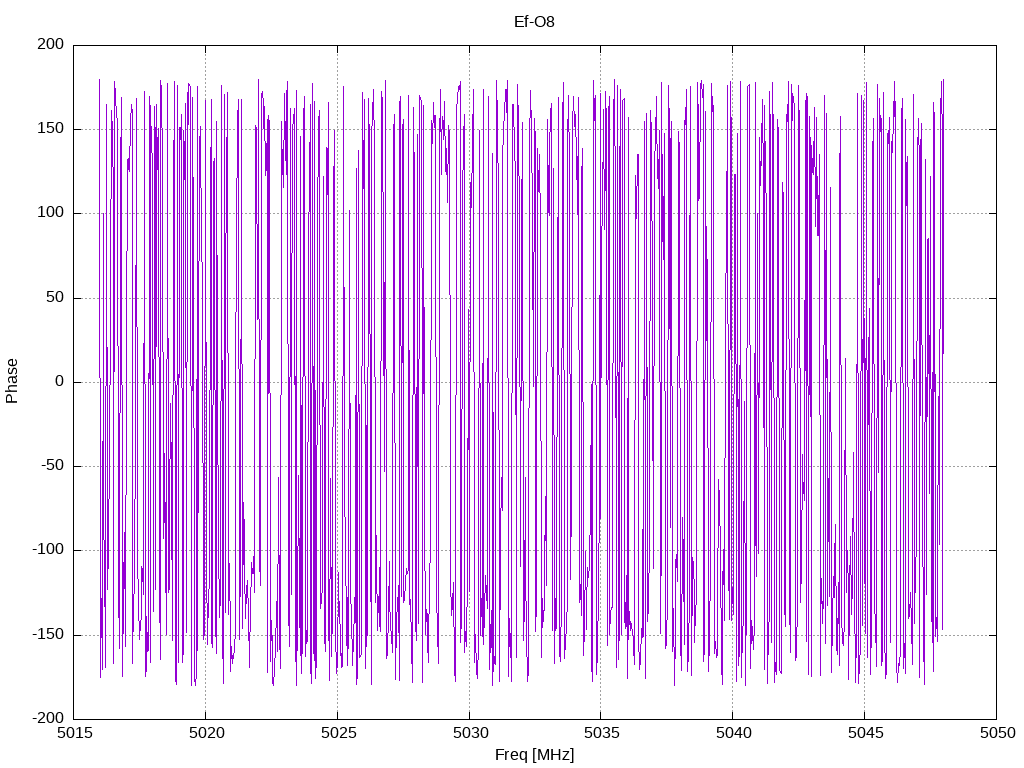Select the Phase y-axis label
The image size is (1024, 768).
point(12,381)
